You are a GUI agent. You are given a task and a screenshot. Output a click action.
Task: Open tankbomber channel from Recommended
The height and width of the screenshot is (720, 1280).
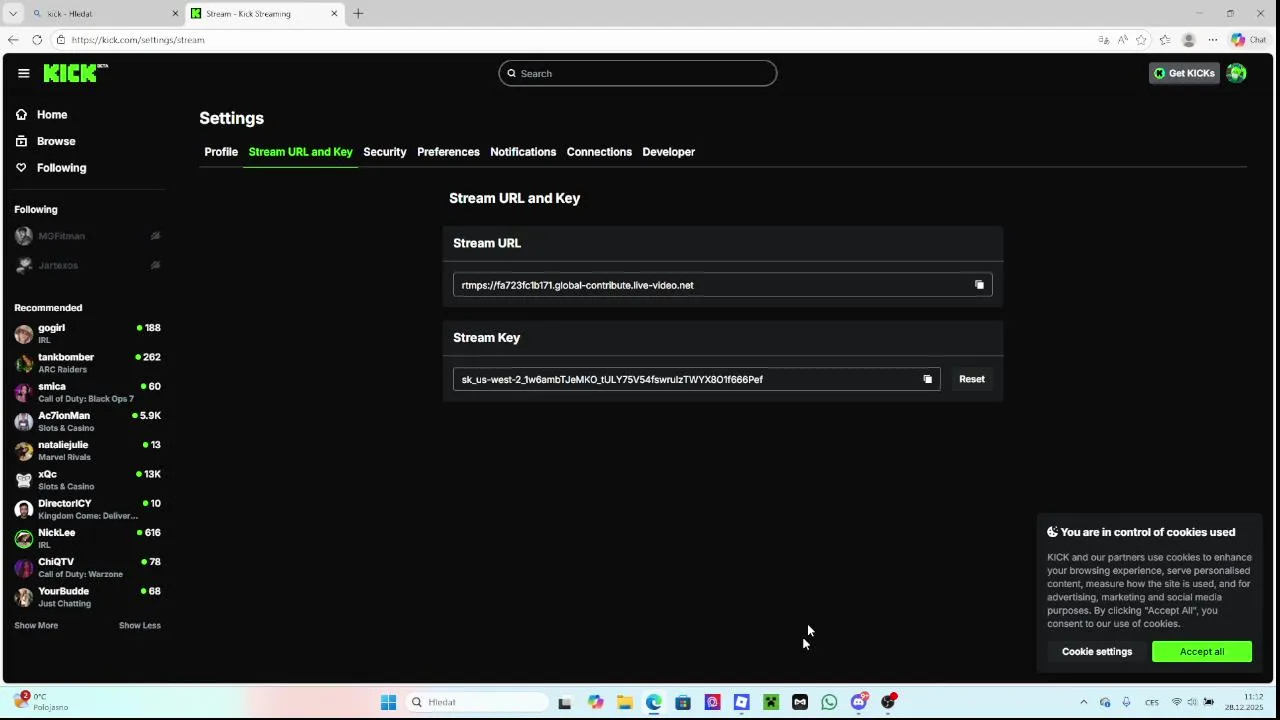coord(88,363)
